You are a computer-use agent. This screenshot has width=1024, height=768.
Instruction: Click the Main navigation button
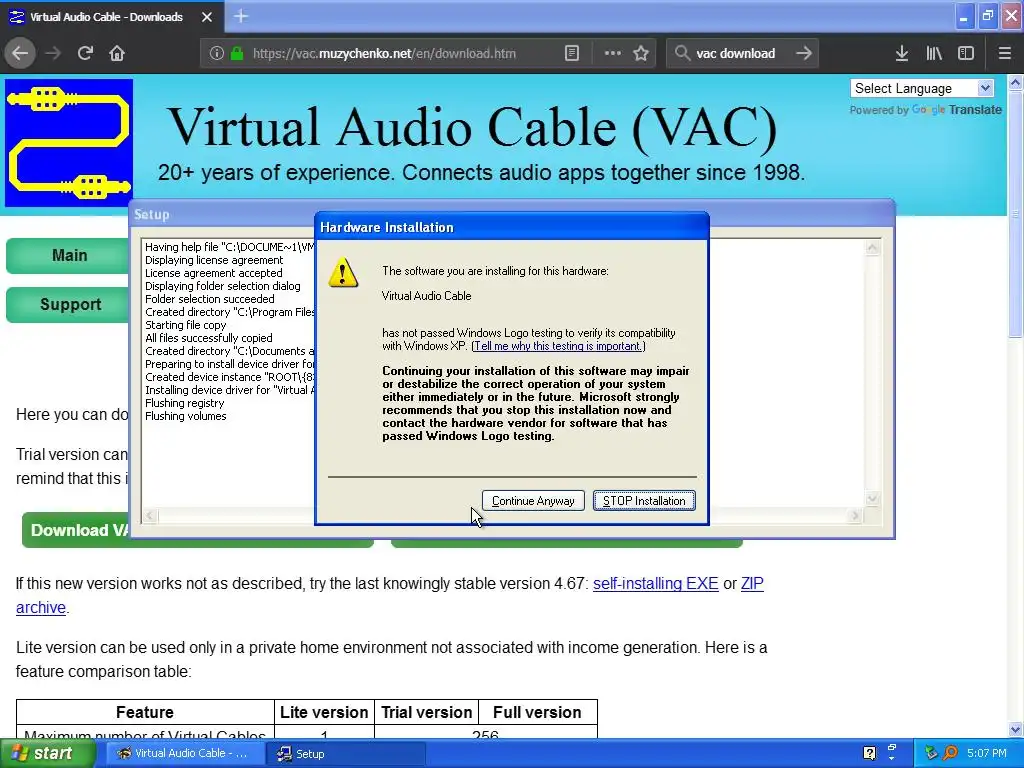tap(68, 255)
